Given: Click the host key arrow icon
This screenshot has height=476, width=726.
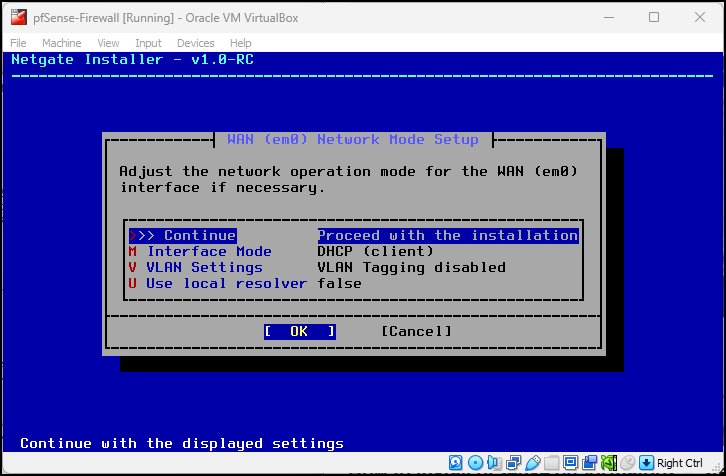Looking at the screenshot, I should [646, 463].
